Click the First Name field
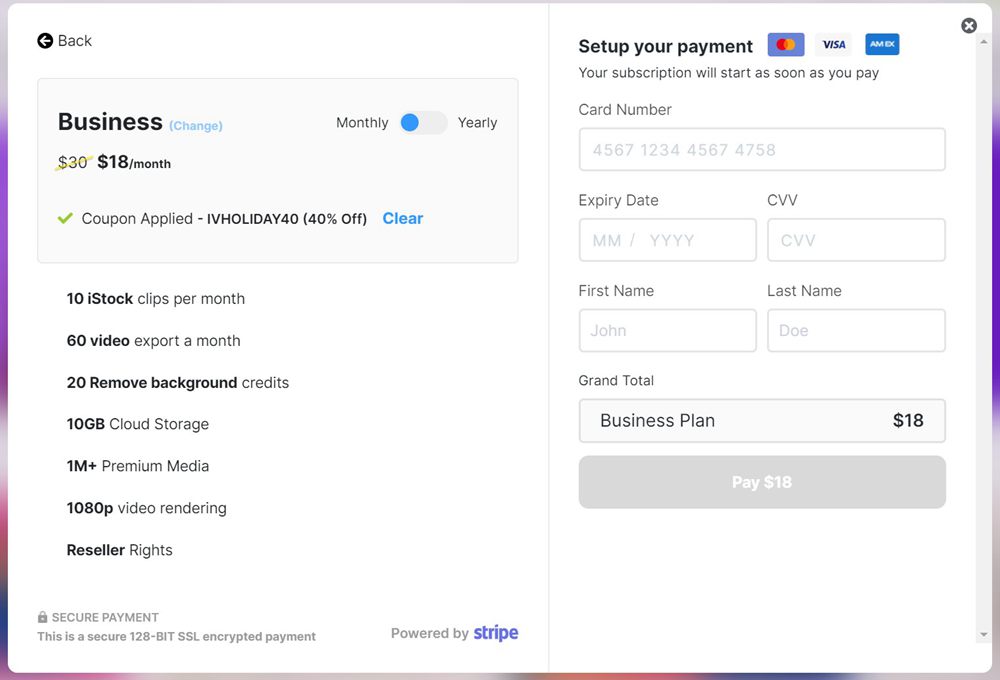The width and height of the screenshot is (1000, 680). [x=667, y=330]
